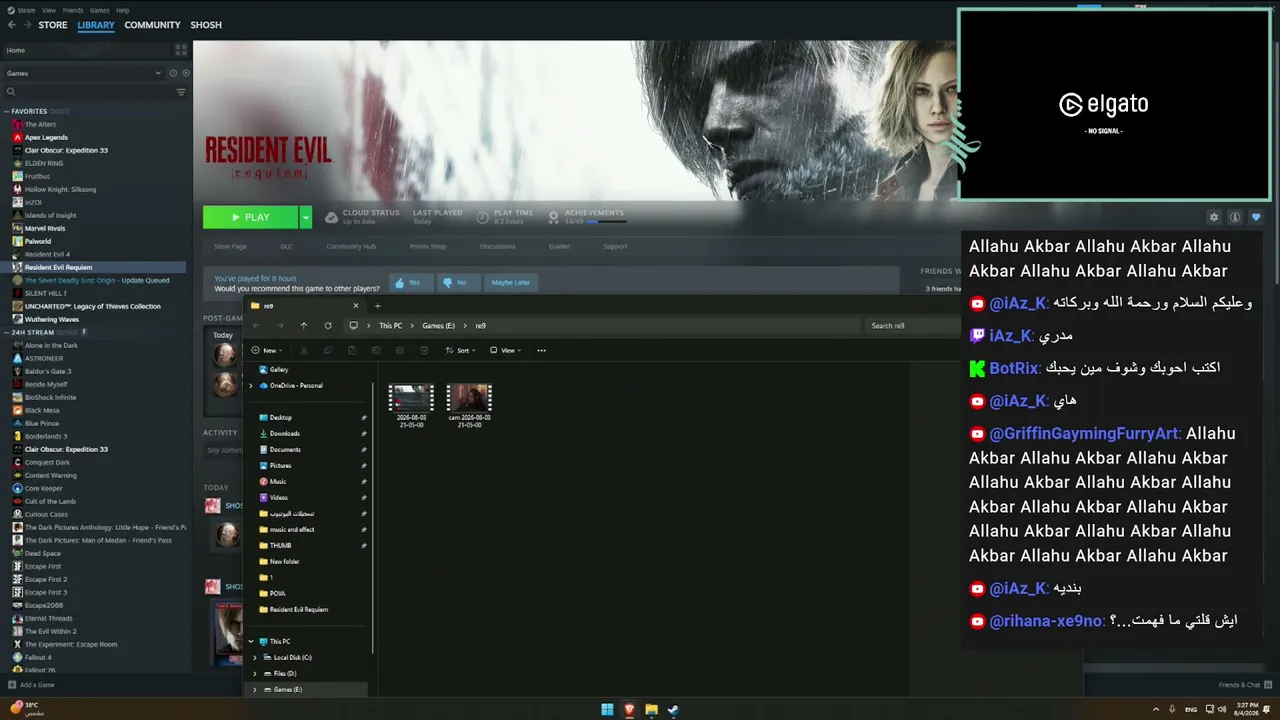Open the Sort dropdown in File Explorer
Image resolution: width=1280 pixels, height=720 pixels.
point(461,351)
